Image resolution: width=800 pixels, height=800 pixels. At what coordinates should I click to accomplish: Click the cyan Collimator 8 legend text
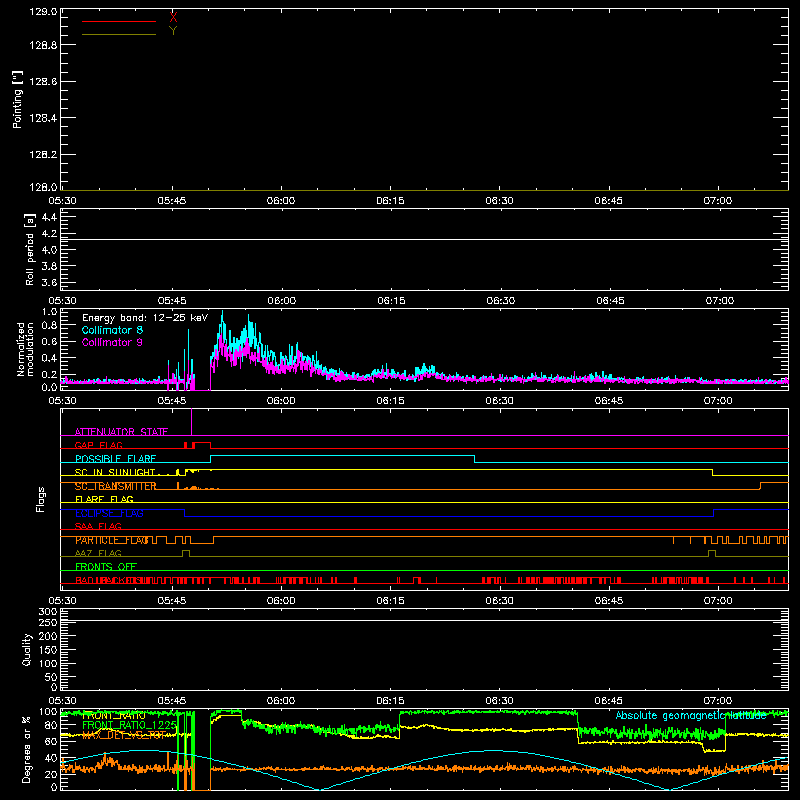tap(112, 330)
